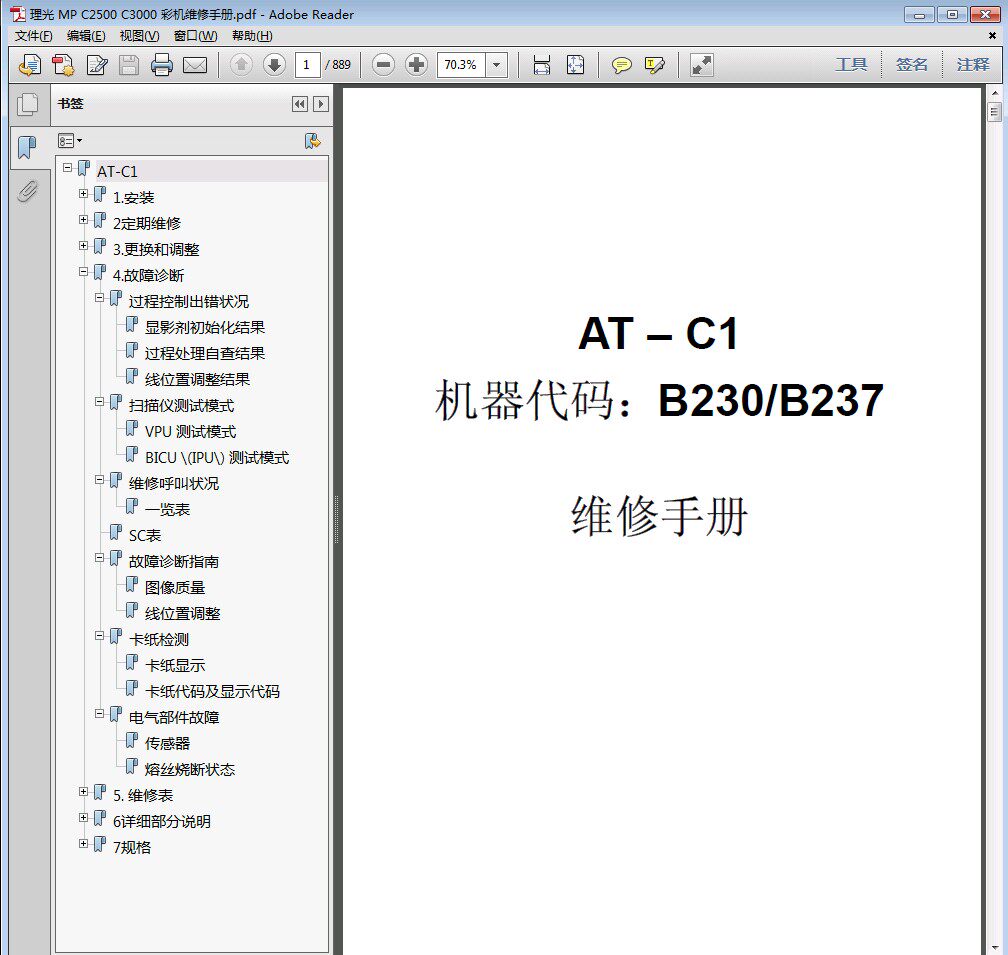Open the 注释 panel
This screenshot has height=955, width=1008.
pos(971,64)
